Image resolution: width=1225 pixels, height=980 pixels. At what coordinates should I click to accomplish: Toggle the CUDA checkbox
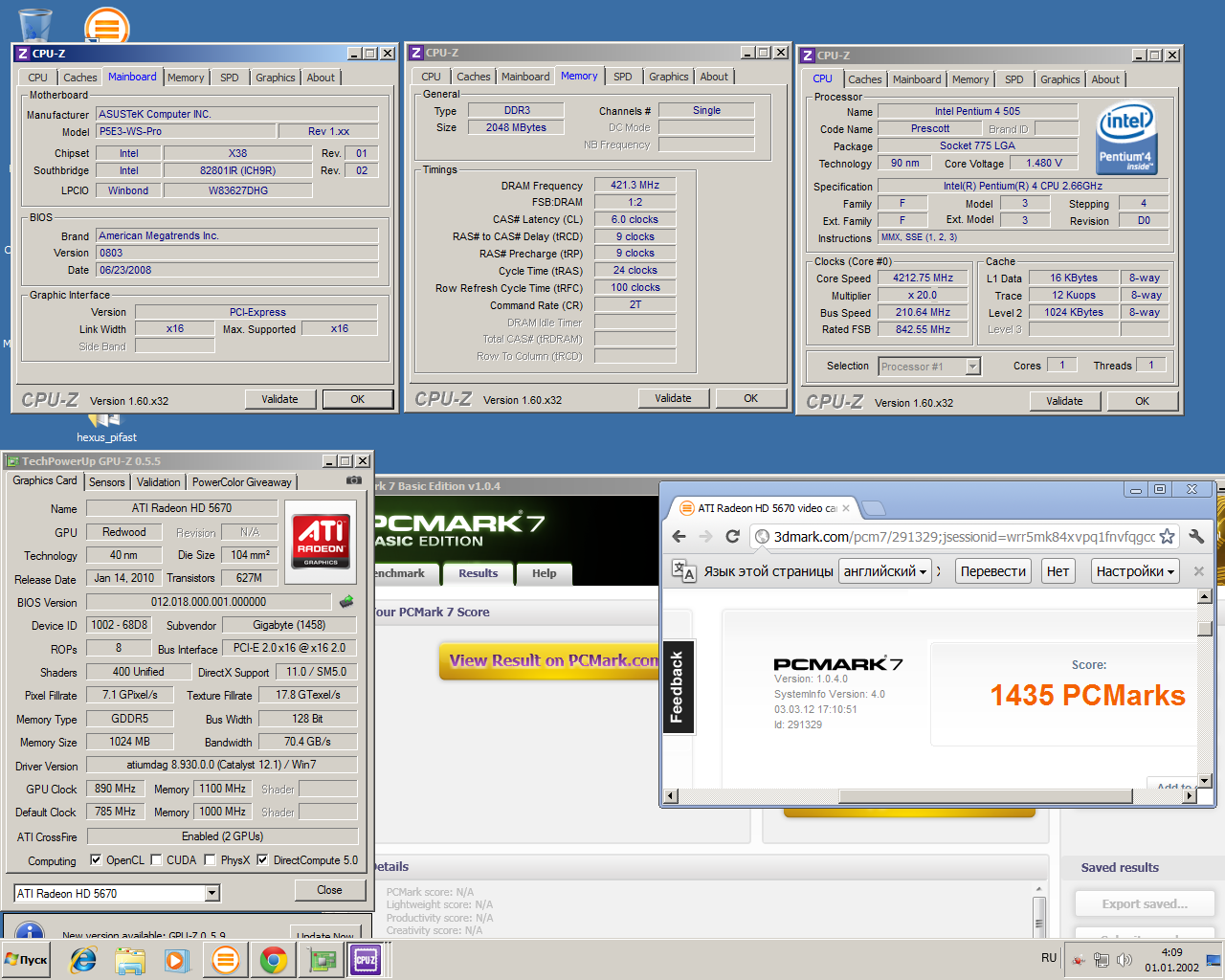tap(156, 859)
